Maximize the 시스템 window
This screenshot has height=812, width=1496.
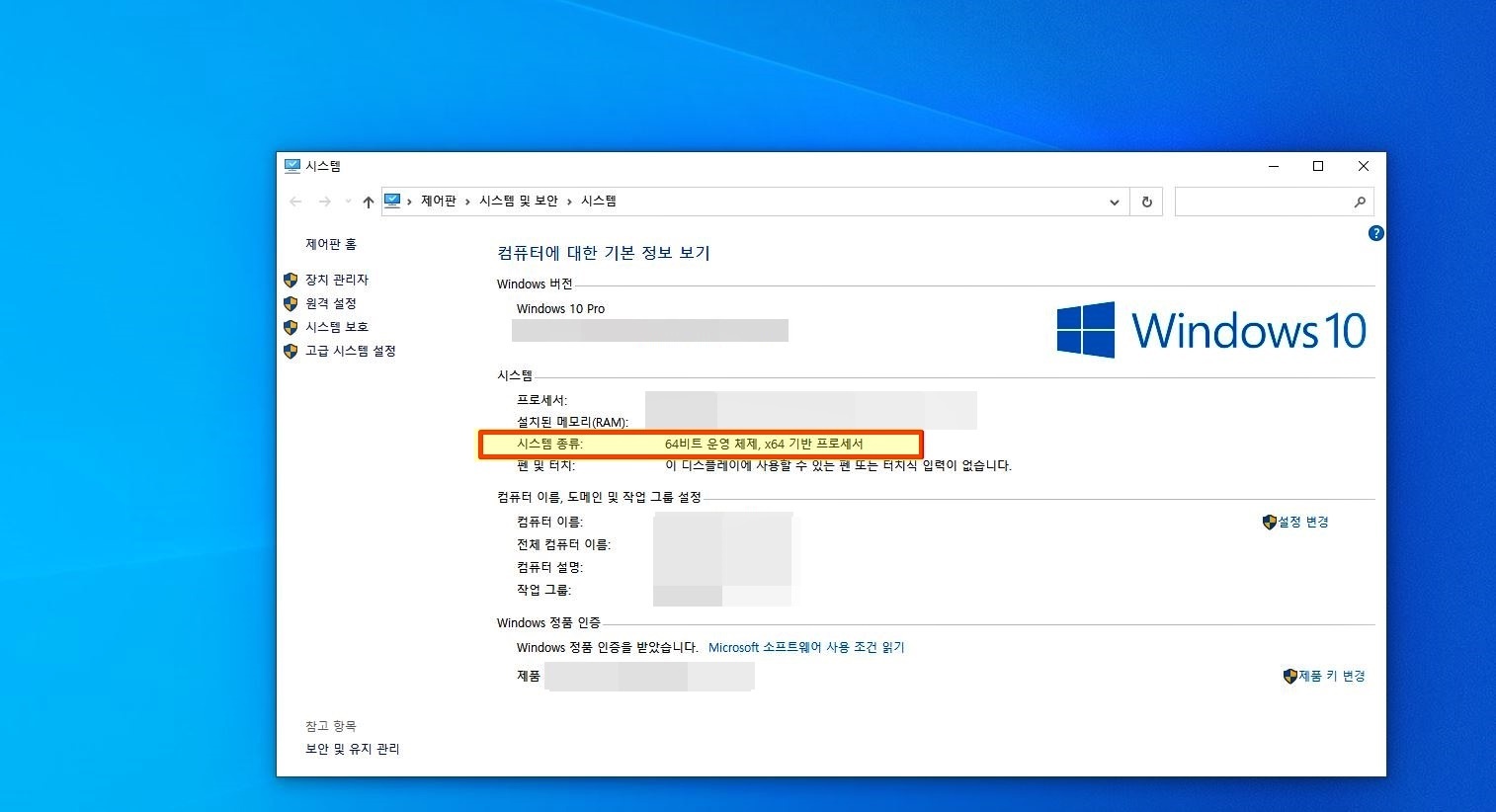pos(1318,166)
